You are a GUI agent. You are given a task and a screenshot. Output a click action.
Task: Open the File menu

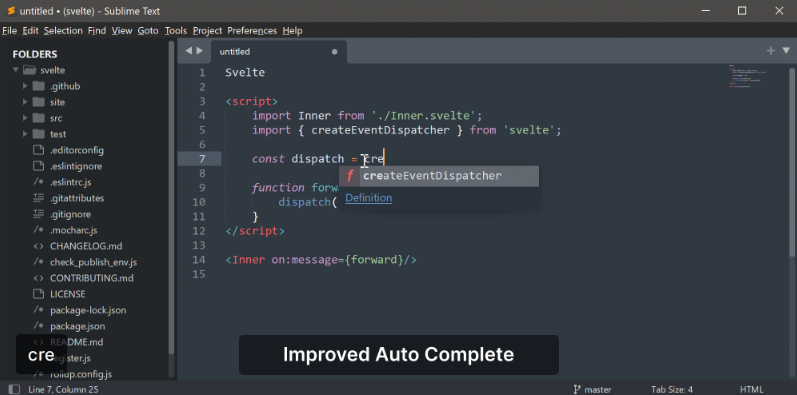point(10,31)
